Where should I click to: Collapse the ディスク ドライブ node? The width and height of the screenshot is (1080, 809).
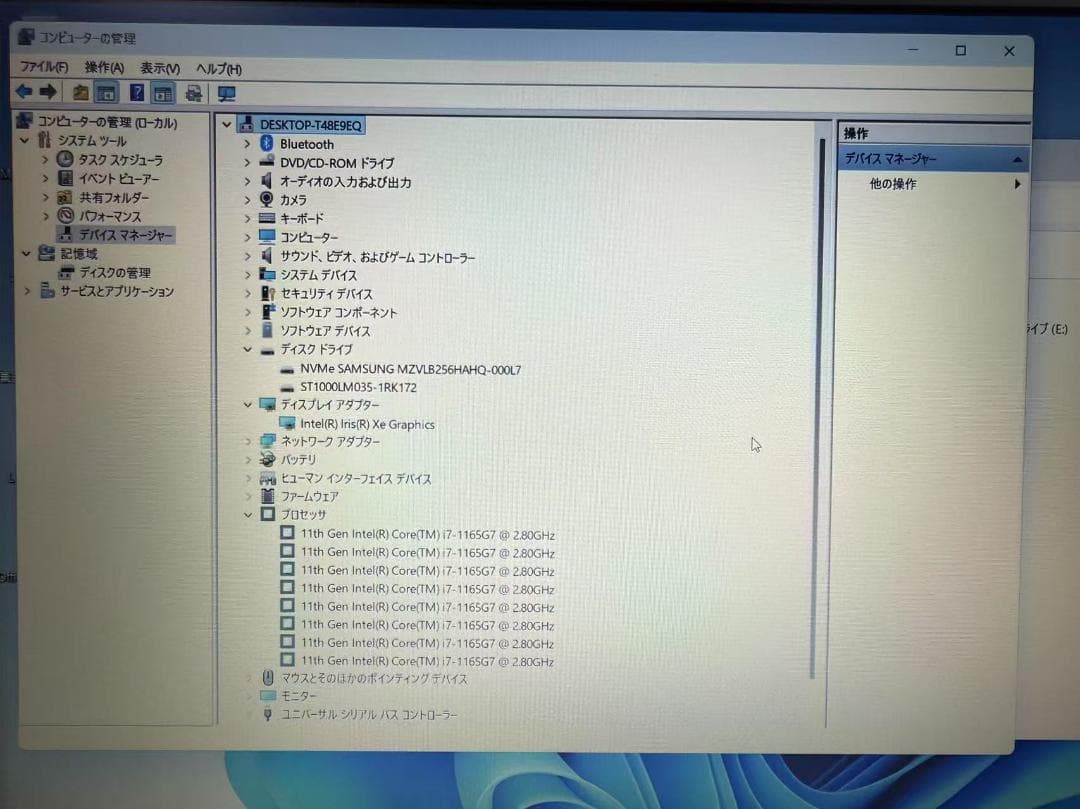click(248, 350)
